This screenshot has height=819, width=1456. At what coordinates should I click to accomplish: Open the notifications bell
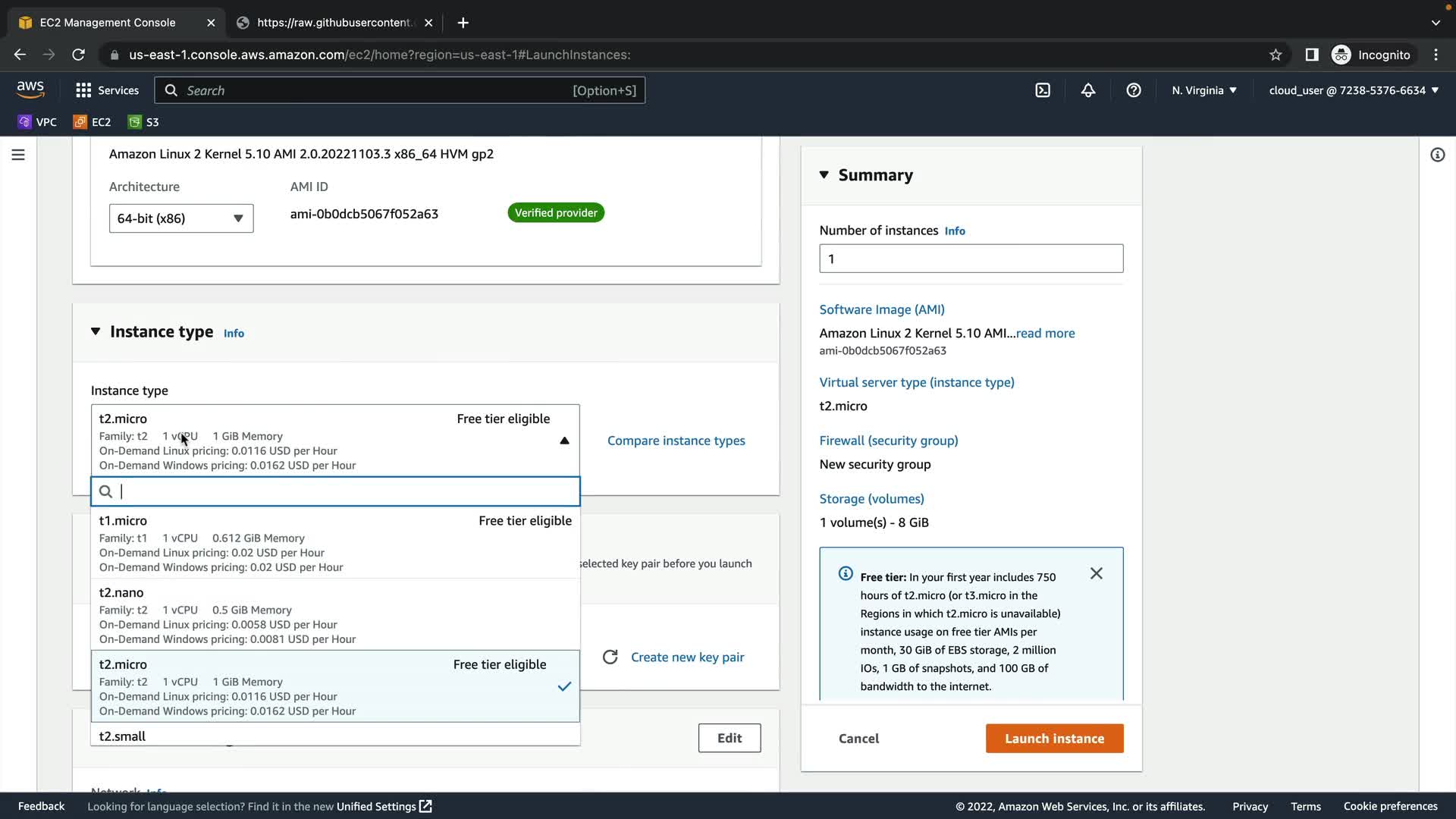(1088, 90)
